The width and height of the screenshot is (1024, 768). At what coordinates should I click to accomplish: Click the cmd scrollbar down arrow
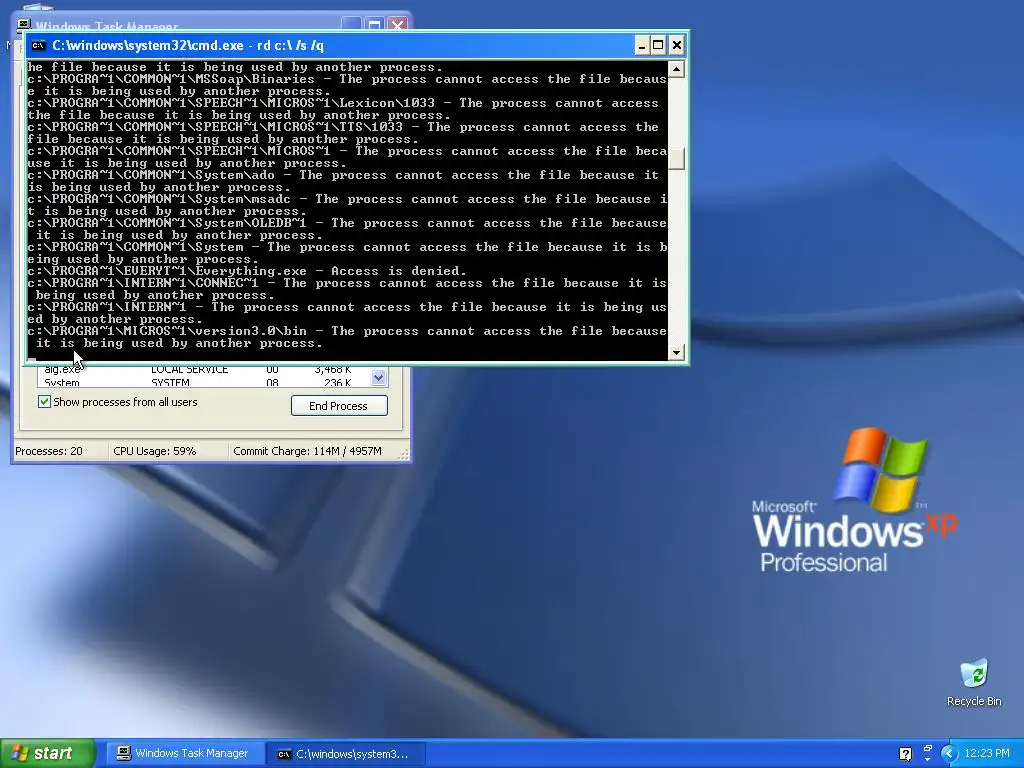(x=676, y=352)
